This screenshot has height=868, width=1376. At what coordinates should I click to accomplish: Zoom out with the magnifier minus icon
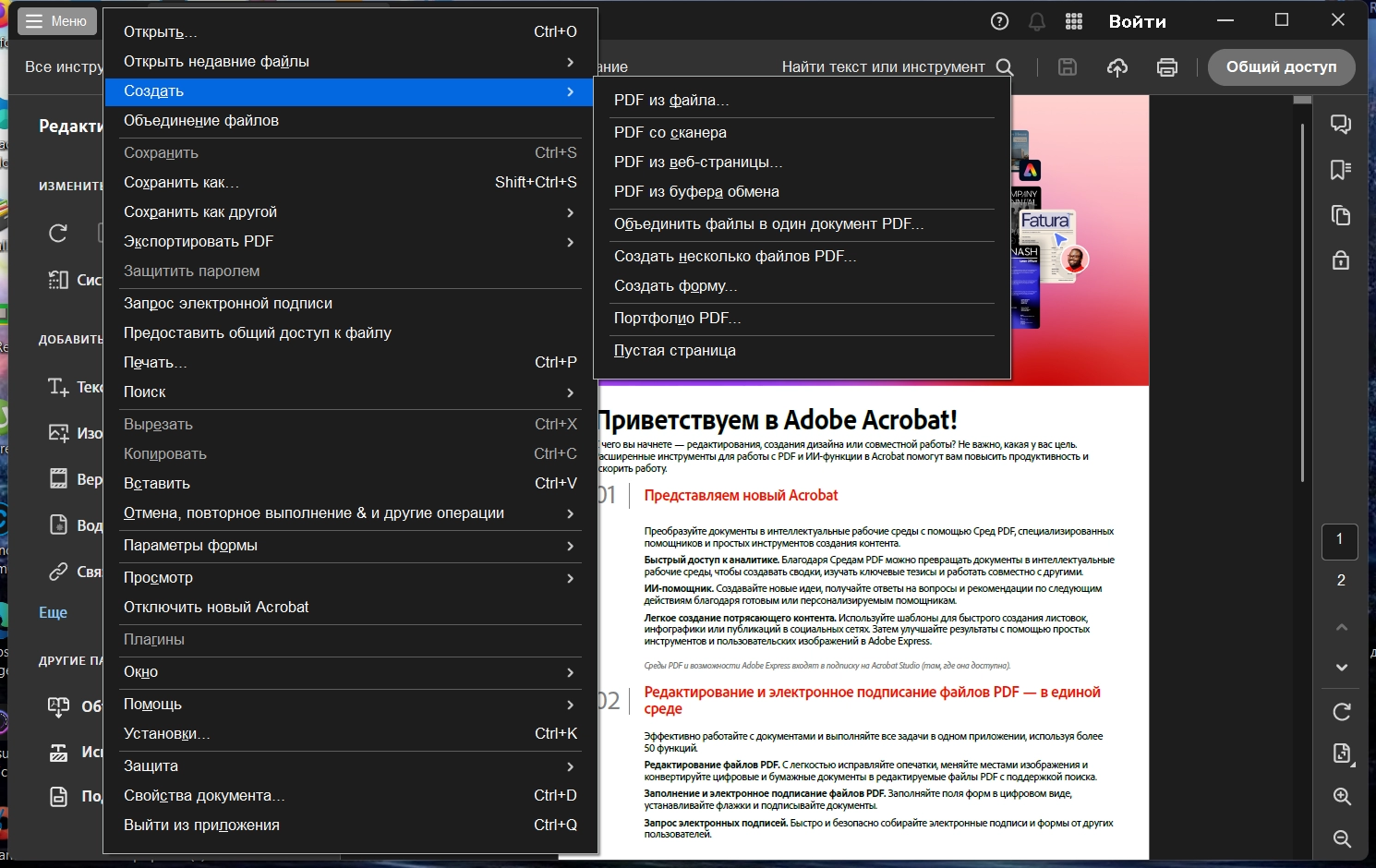(x=1342, y=838)
